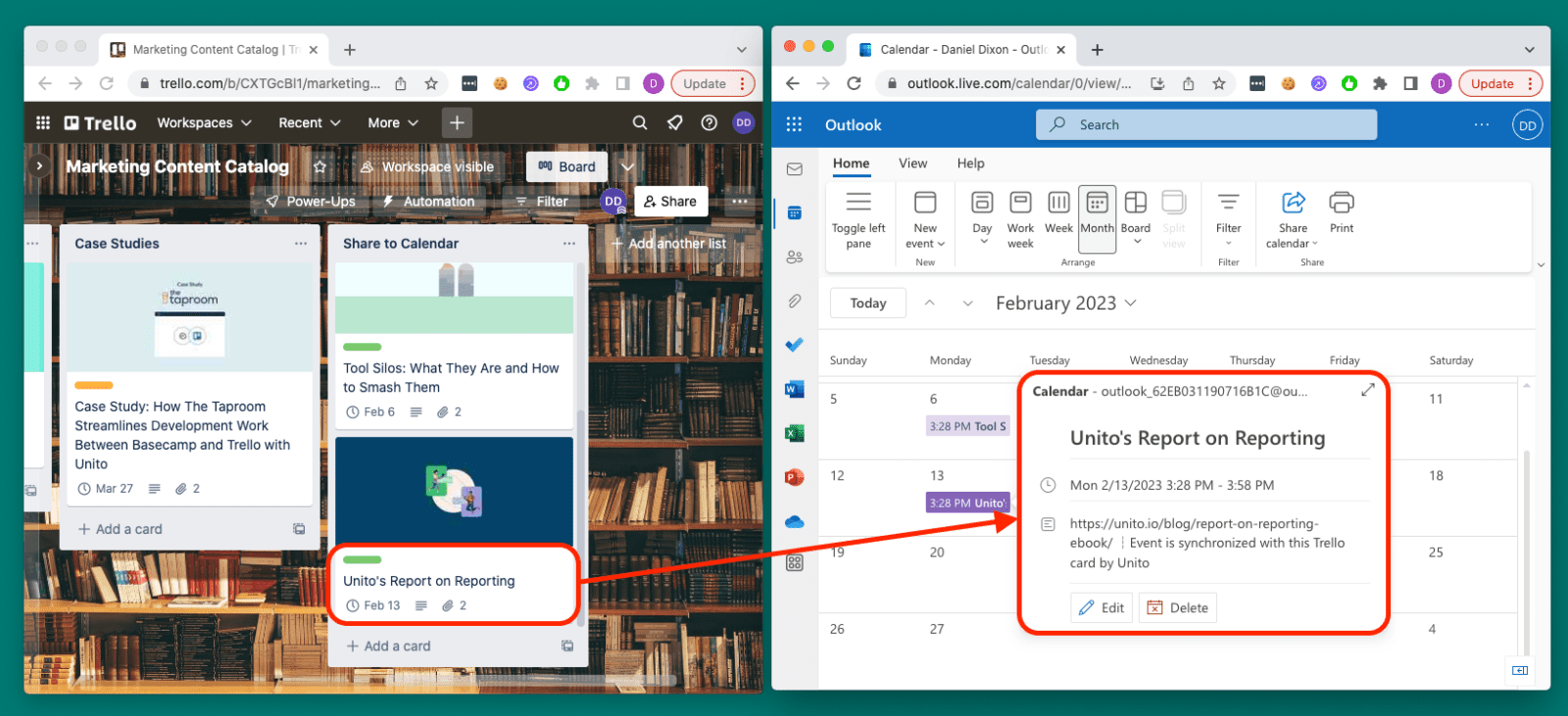The image size is (1568, 716).
Task: Click the Trello search magnifier icon
Action: (x=639, y=122)
